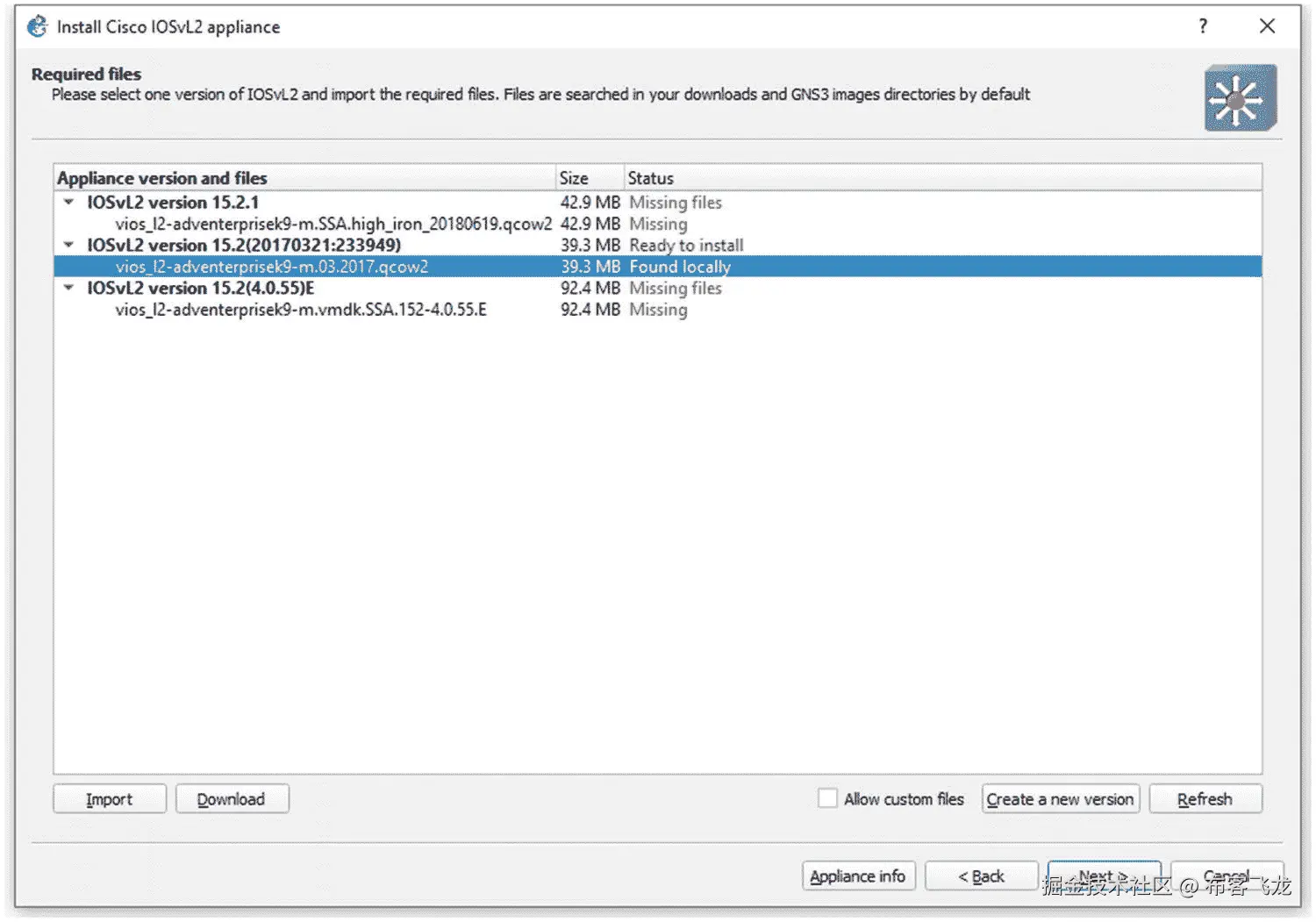Collapse the IOSvL2 version 15.2(20170321:233949) entry

coord(68,245)
